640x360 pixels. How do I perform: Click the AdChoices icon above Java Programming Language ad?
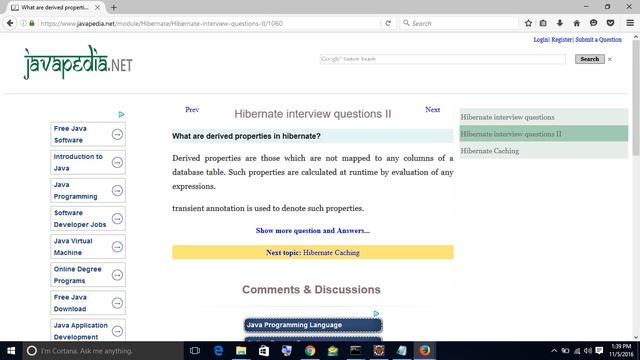(x=376, y=313)
